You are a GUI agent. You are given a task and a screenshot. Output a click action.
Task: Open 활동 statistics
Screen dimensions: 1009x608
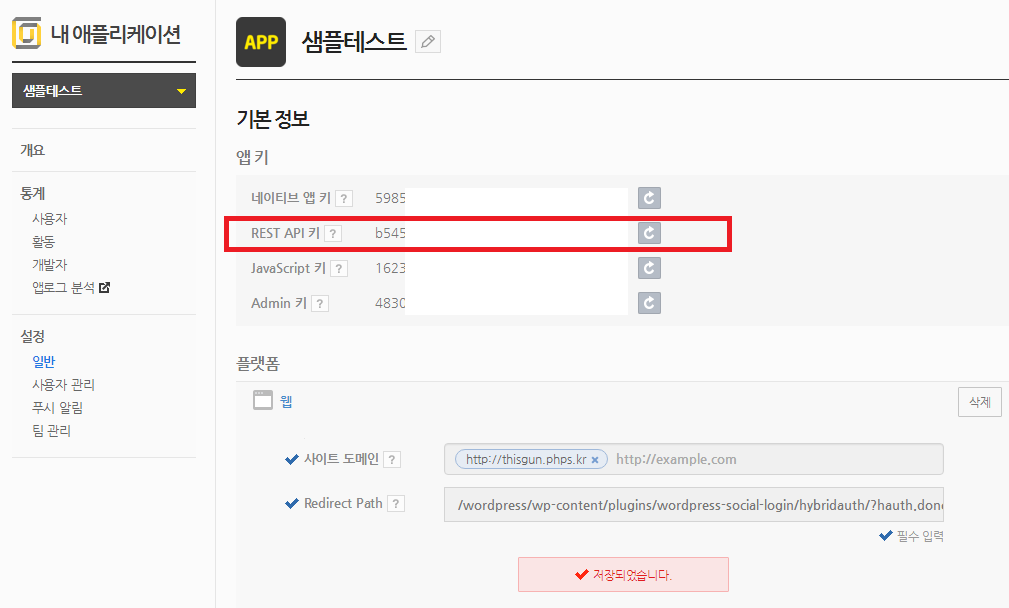[x=44, y=242]
